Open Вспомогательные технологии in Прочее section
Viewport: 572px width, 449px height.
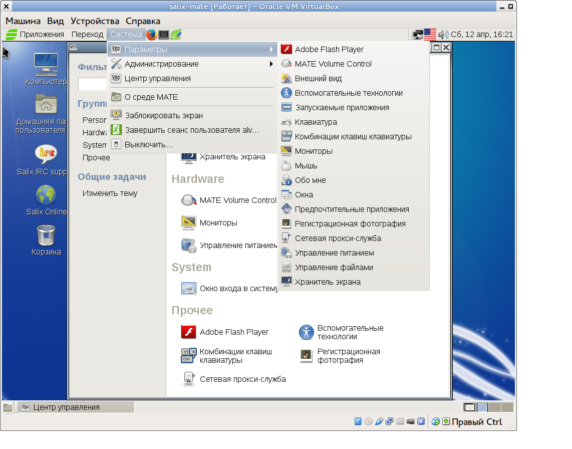tap(341, 332)
